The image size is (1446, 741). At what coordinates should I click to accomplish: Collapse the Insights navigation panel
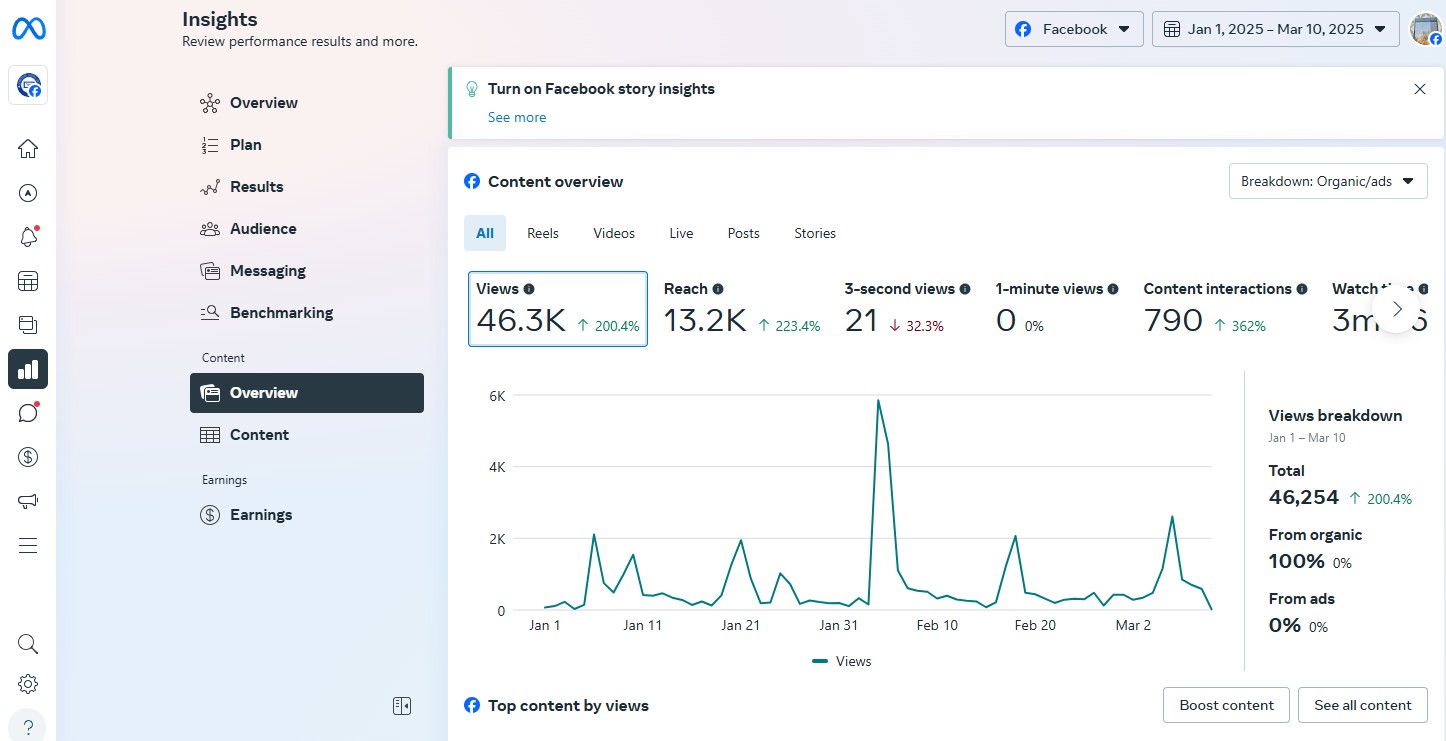tap(402, 706)
